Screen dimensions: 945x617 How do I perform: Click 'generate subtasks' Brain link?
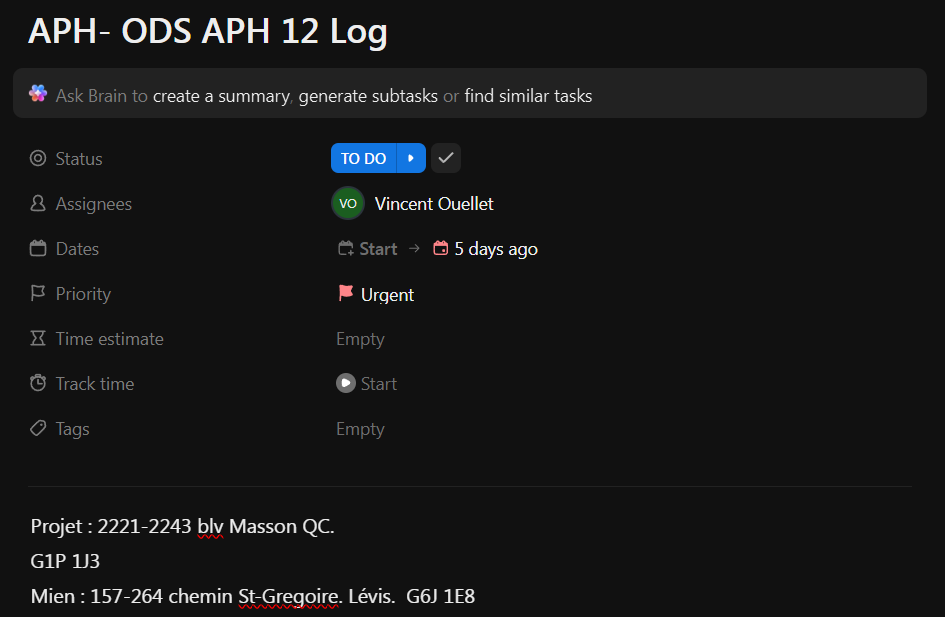[x=368, y=97]
